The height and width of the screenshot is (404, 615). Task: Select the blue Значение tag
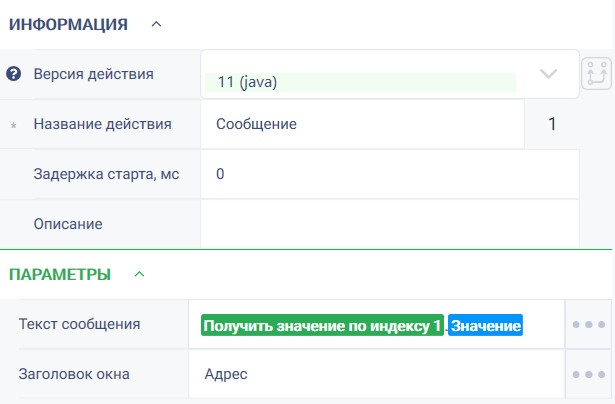(x=486, y=325)
